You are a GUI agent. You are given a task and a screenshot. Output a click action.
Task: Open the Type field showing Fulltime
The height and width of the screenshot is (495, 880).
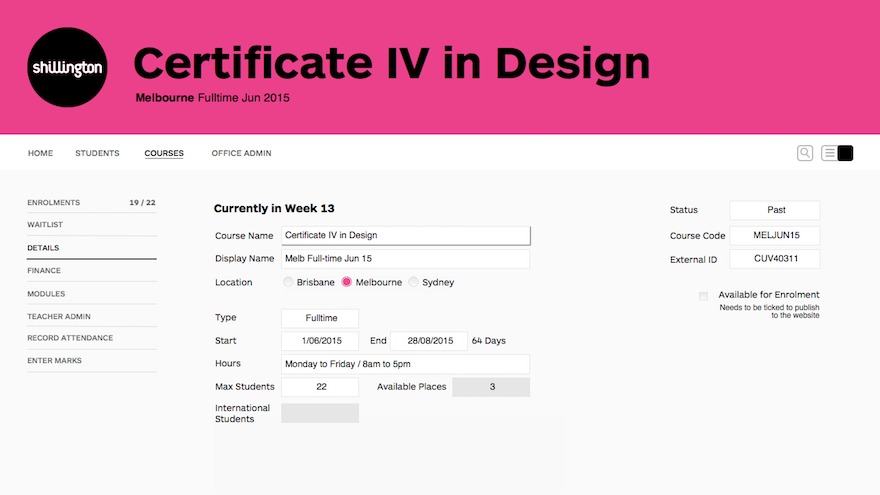[320, 318]
